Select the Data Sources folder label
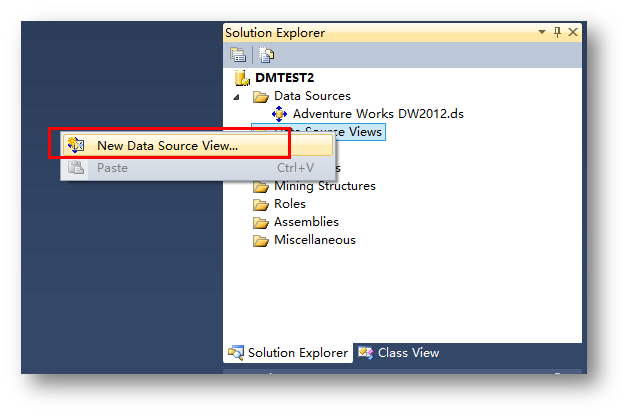Screen dimensions: 629x416 coord(312,96)
